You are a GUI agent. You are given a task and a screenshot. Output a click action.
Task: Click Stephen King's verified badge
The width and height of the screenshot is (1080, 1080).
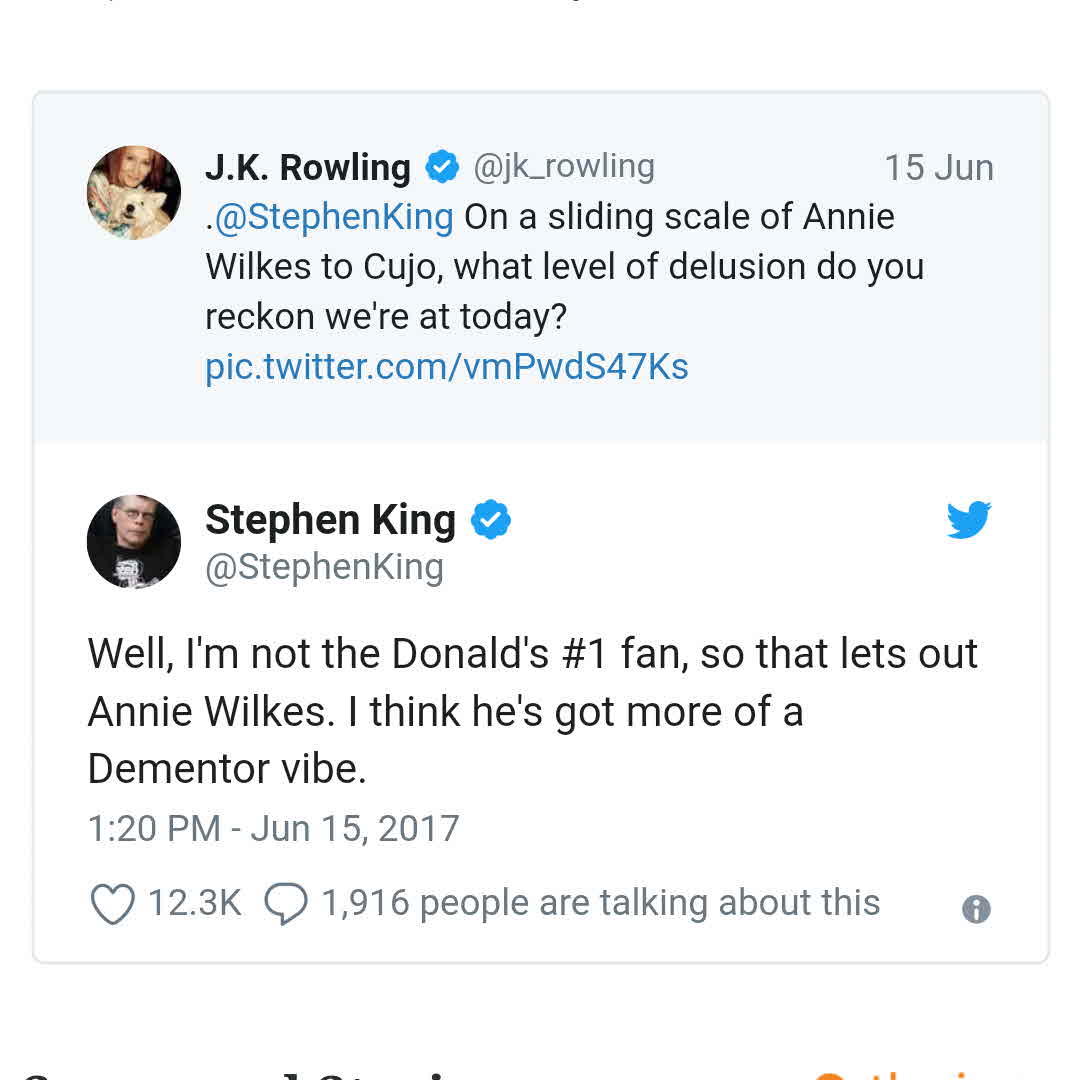491,519
